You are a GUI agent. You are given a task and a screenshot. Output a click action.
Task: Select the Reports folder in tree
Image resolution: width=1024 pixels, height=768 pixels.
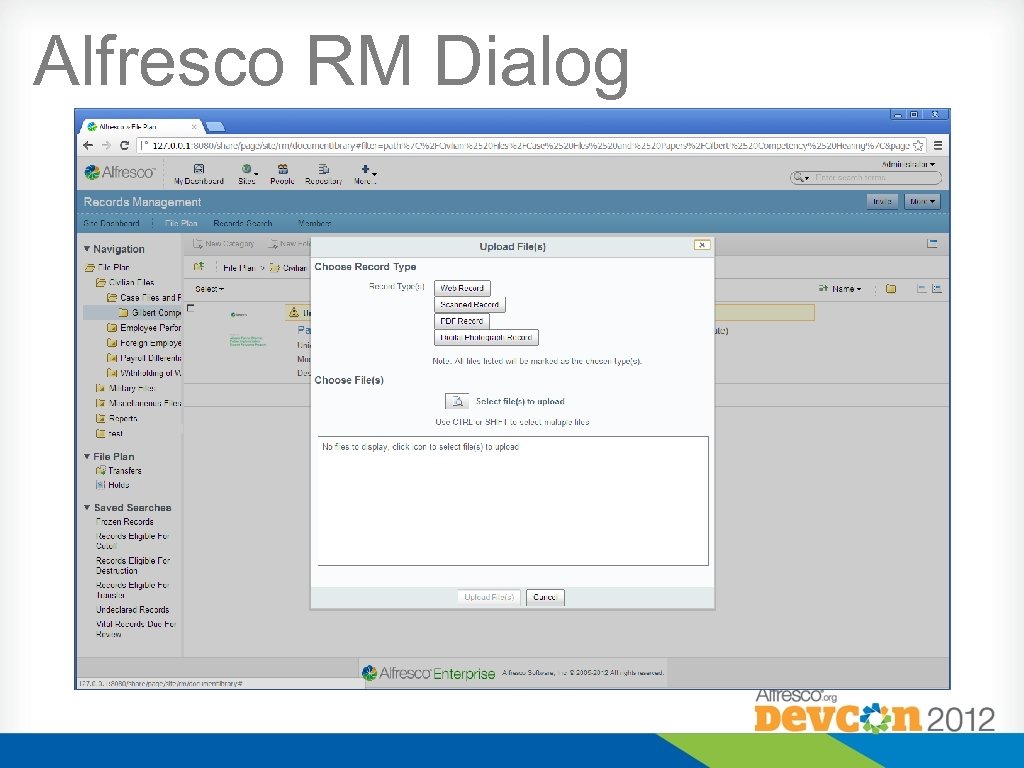(117, 418)
